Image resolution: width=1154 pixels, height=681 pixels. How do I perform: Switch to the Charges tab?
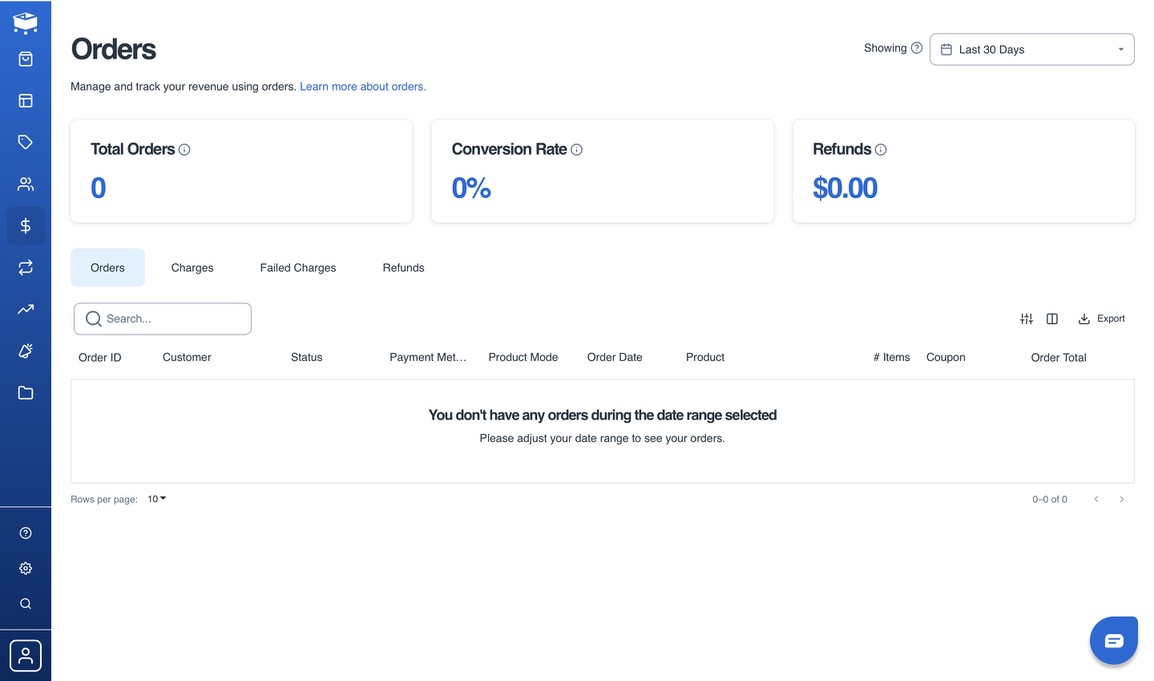pyautogui.click(x=192, y=268)
